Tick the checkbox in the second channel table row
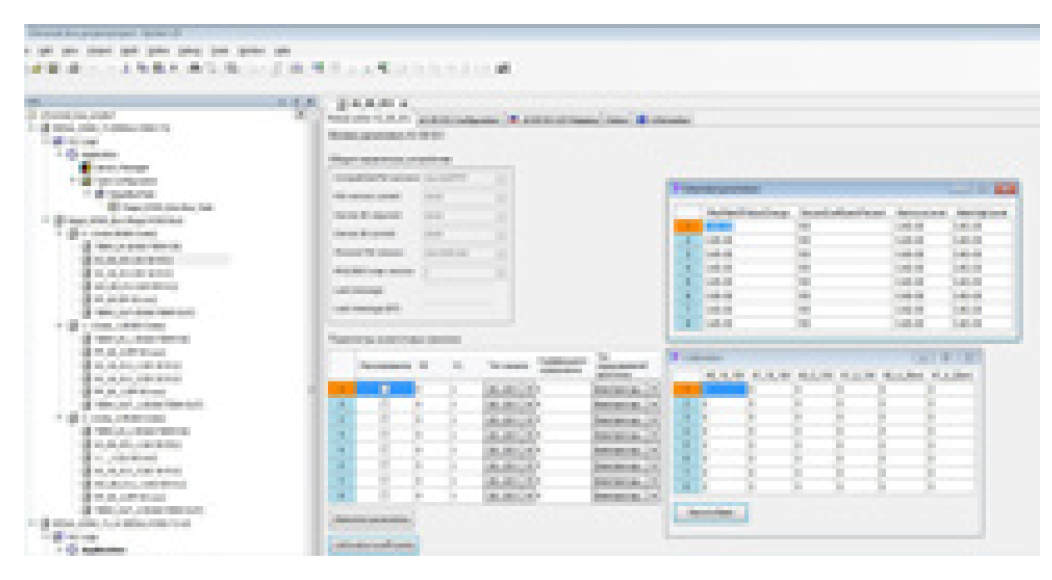Image resolution: width=1052 pixels, height=580 pixels. pyautogui.click(x=383, y=404)
